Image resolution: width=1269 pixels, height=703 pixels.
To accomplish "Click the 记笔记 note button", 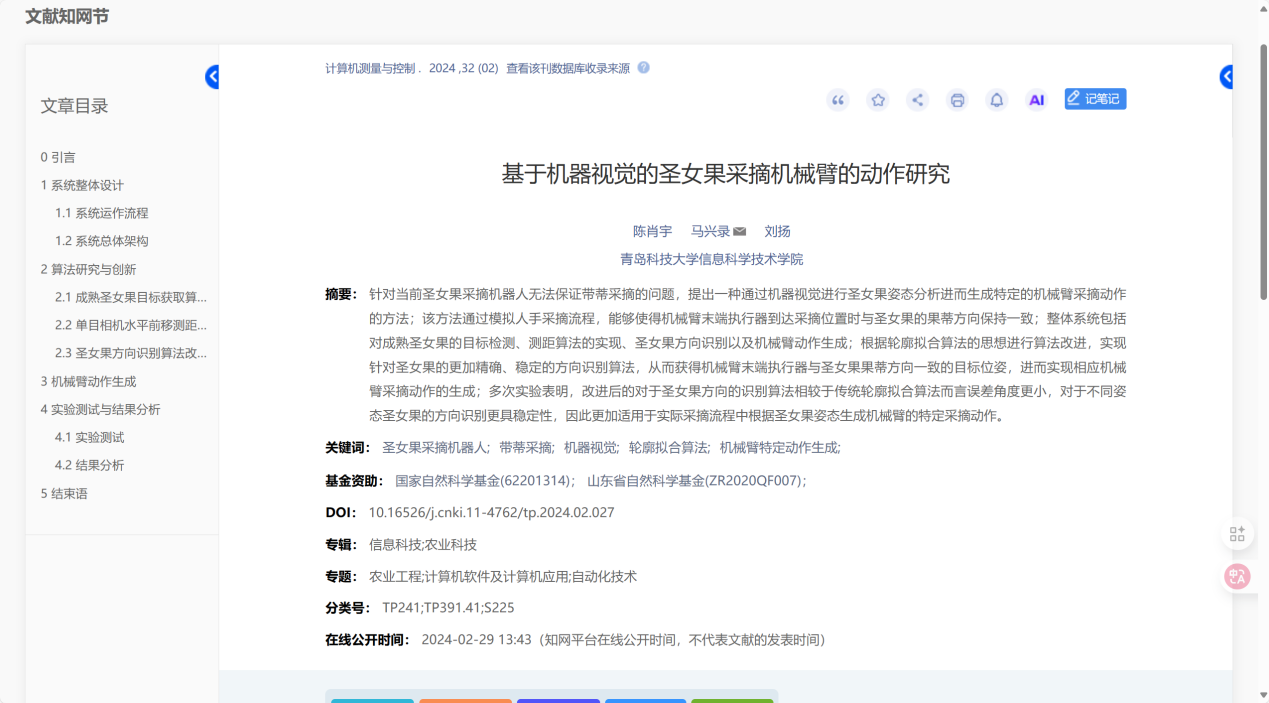I will [1095, 98].
